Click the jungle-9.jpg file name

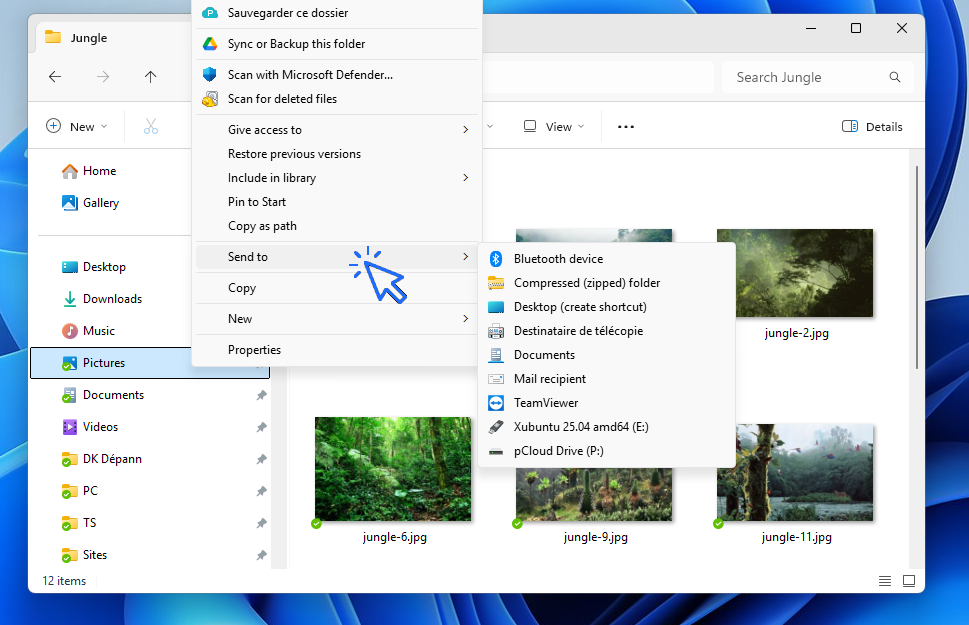point(596,537)
